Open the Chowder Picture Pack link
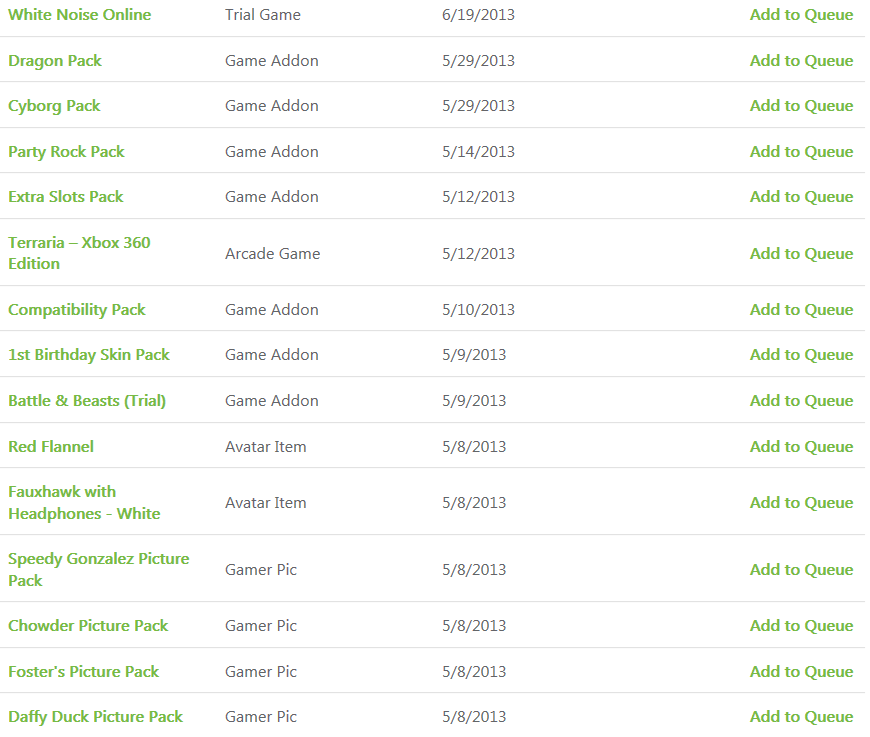This screenshot has height=737, width=870. pos(88,626)
